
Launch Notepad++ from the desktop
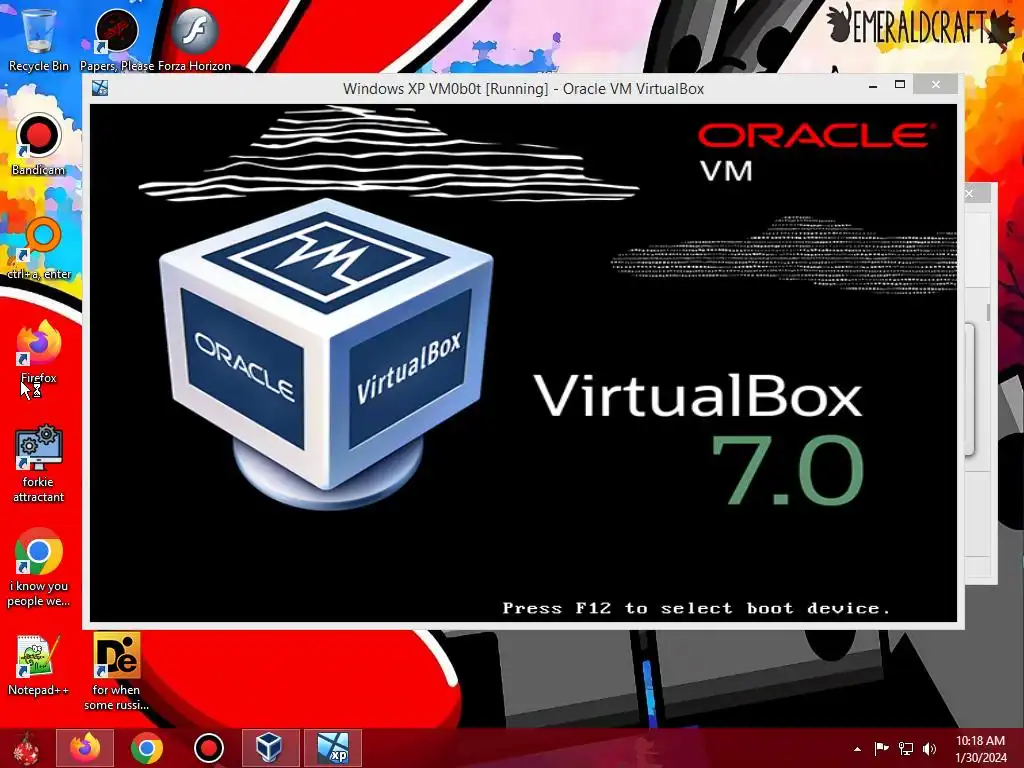tap(39, 665)
